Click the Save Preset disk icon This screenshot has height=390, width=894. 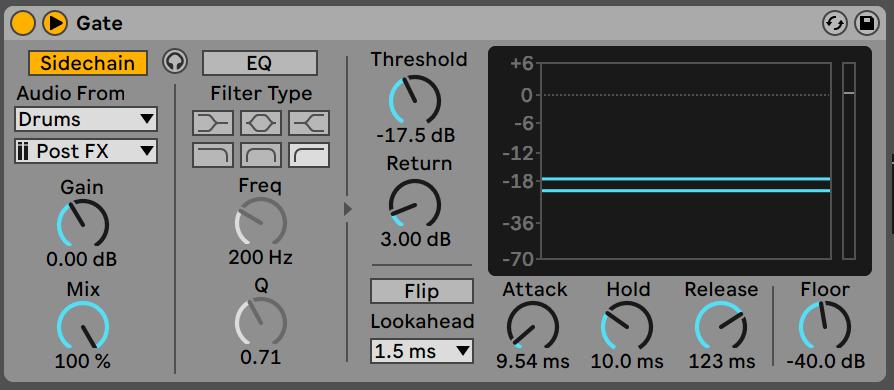[x=867, y=24]
